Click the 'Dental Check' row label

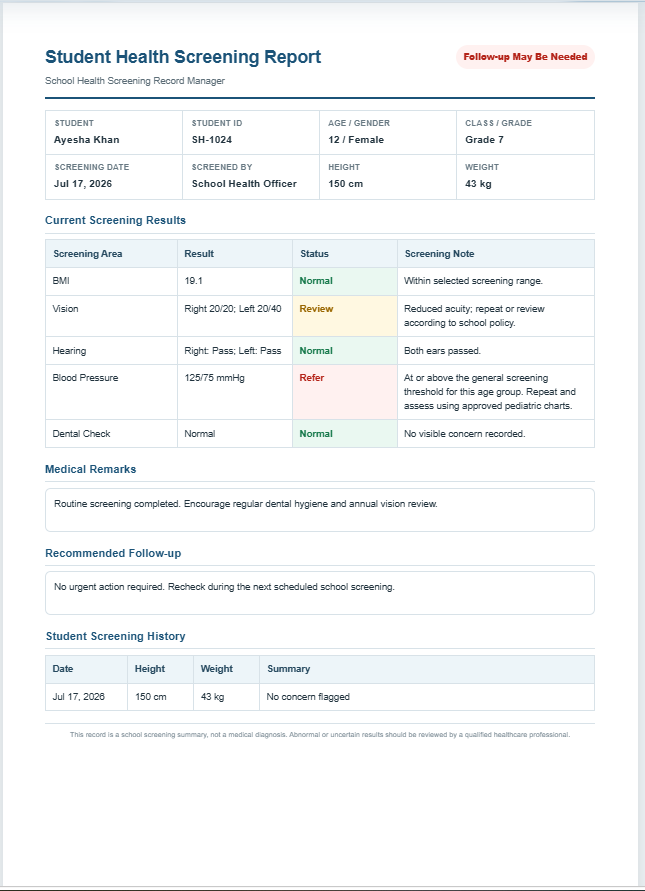click(x=81, y=434)
